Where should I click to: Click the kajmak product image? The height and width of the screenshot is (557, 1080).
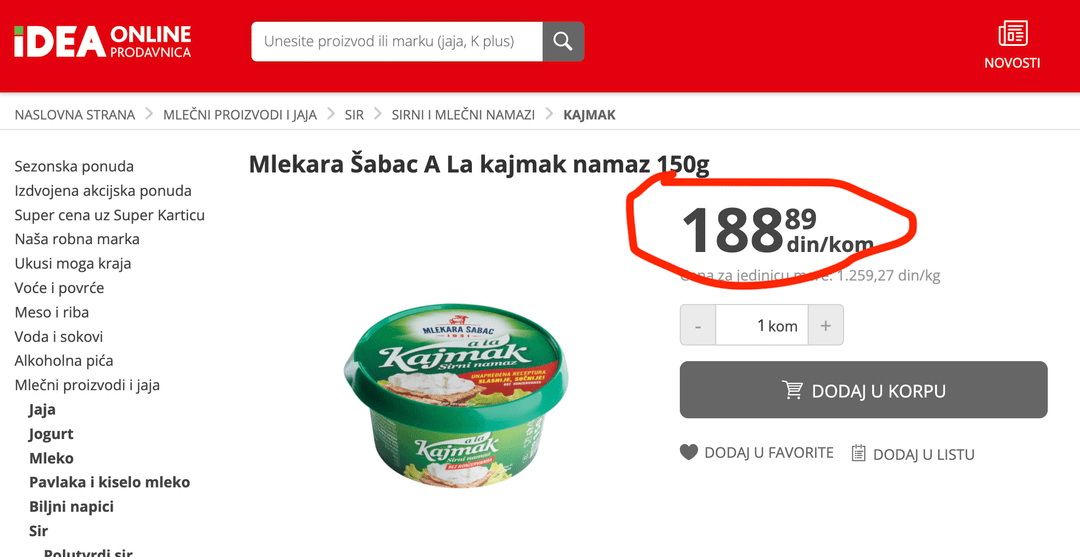456,395
